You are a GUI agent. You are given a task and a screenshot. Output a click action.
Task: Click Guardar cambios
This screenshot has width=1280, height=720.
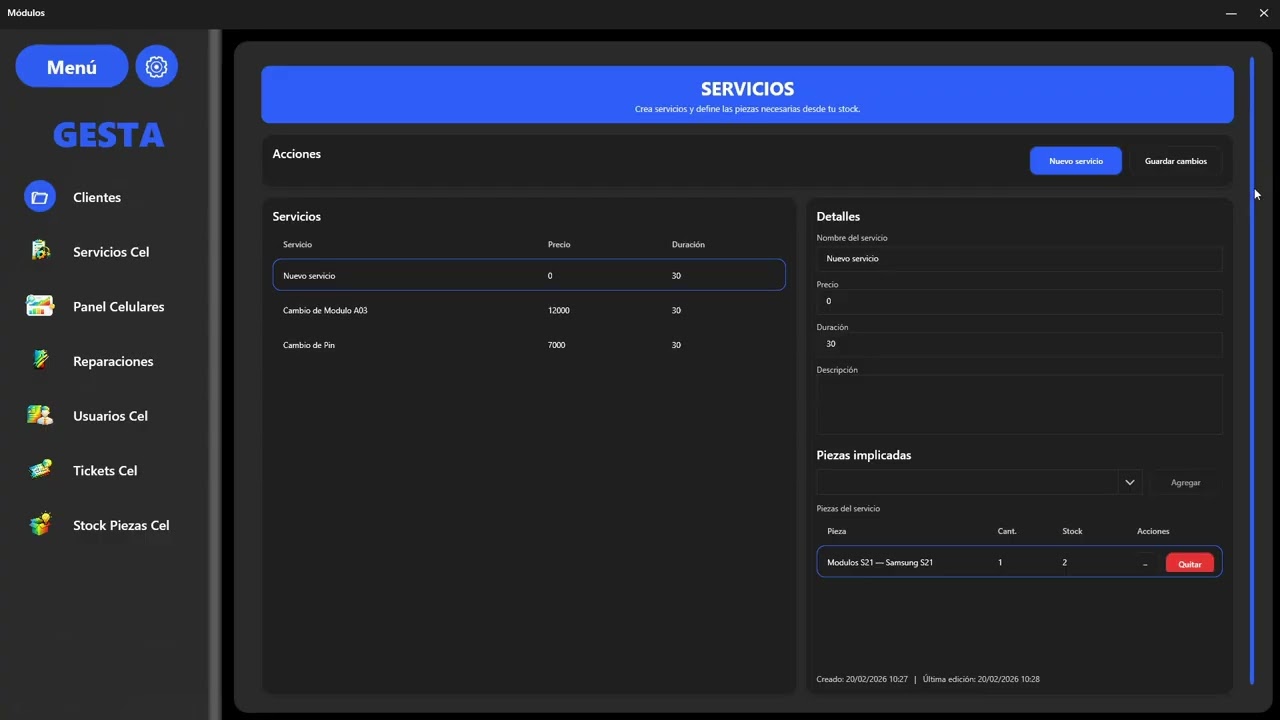(x=1176, y=161)
